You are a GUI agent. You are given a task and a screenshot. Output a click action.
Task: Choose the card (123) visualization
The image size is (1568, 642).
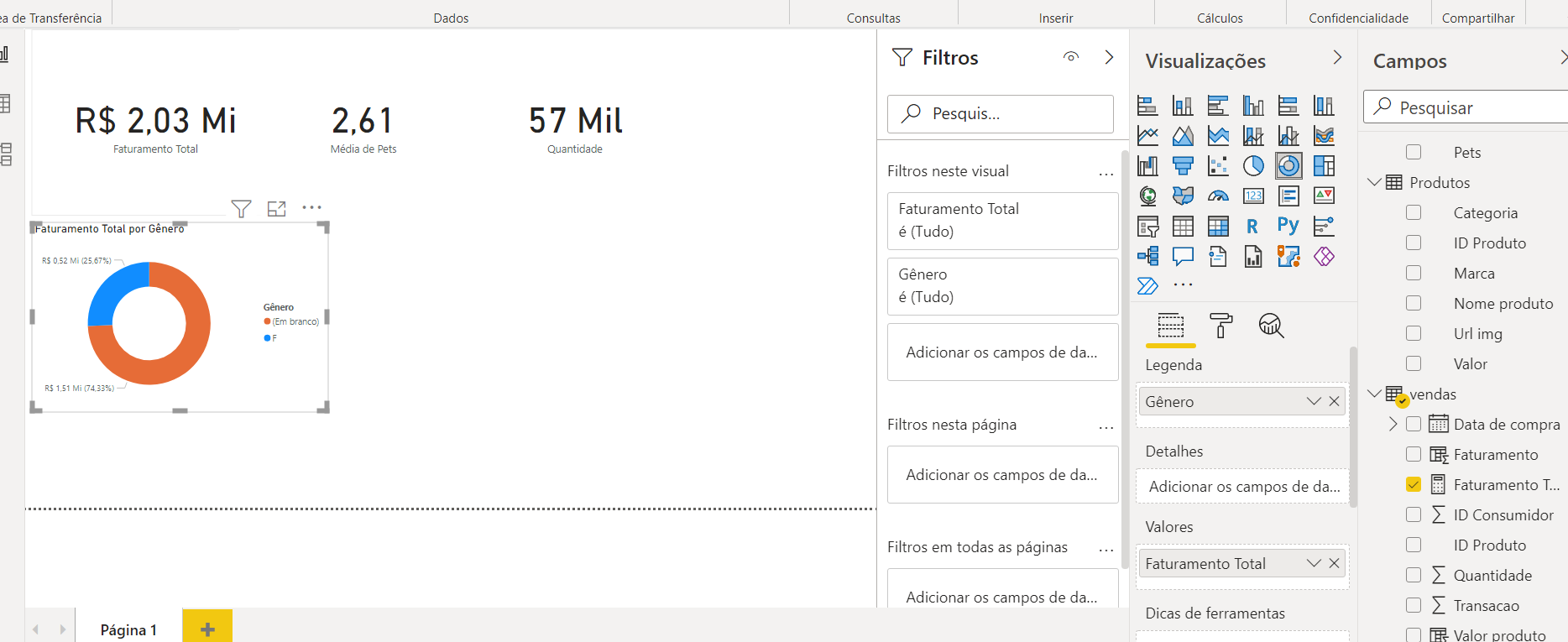click(1253, 196)
